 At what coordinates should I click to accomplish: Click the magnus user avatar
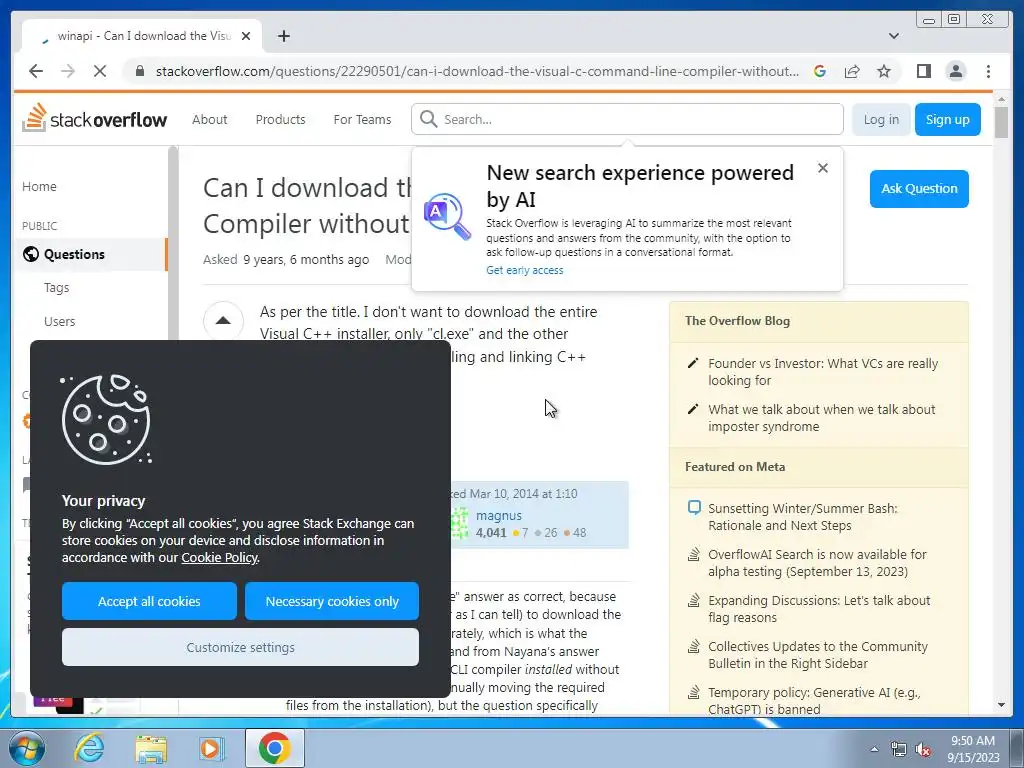(x=460, y=524)
